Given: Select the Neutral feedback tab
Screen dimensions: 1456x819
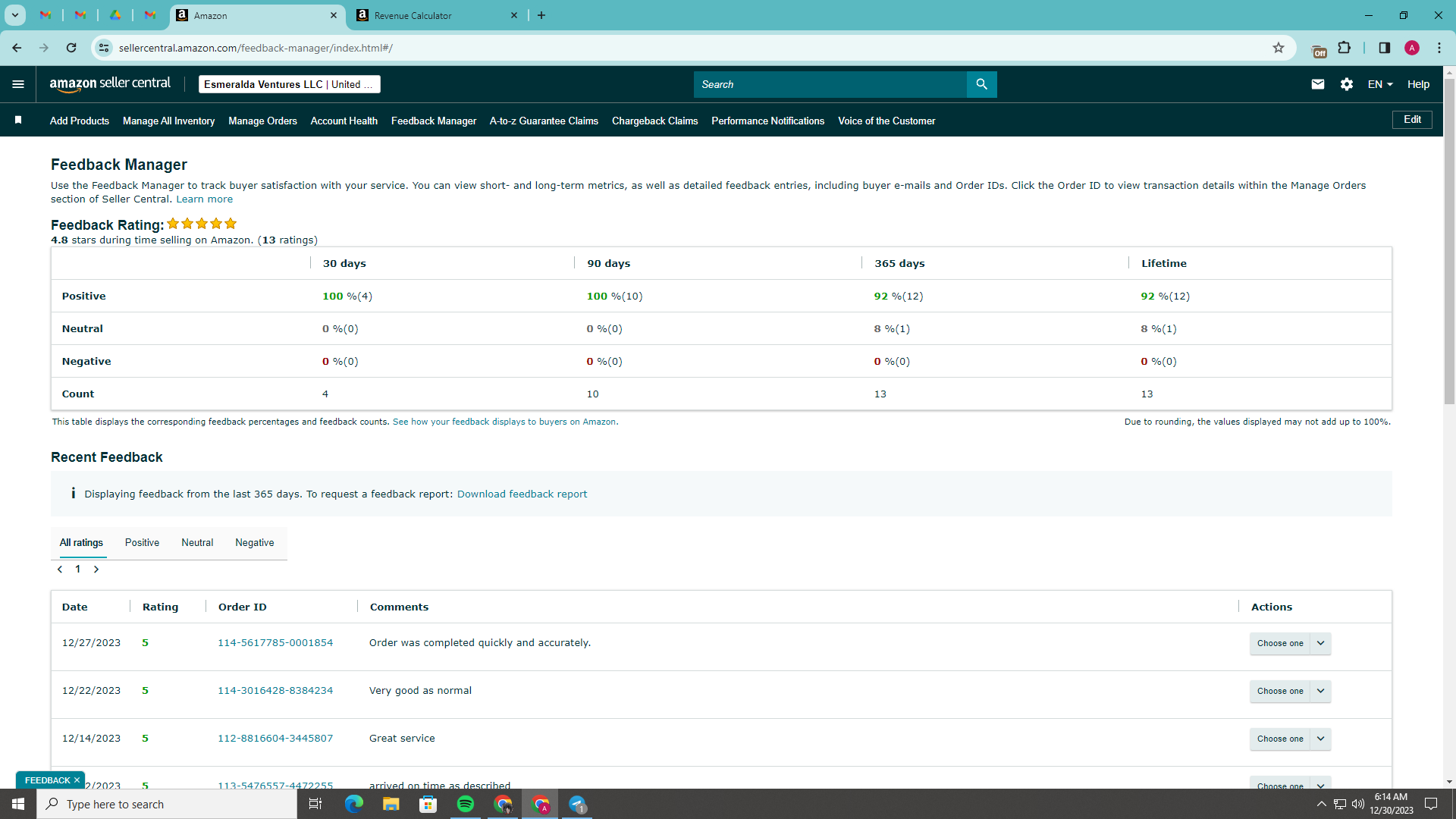Looking at the screenshot, I should coord(197,543).
